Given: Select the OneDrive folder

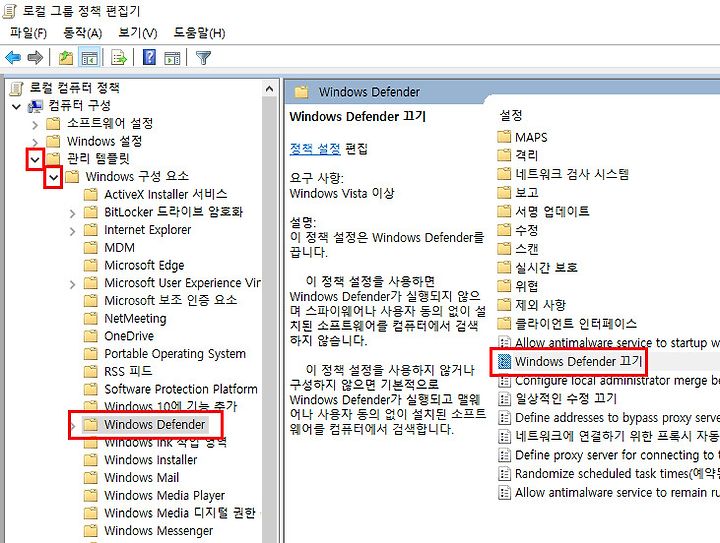Looking at the screenshot, I should tap(119, 336).
